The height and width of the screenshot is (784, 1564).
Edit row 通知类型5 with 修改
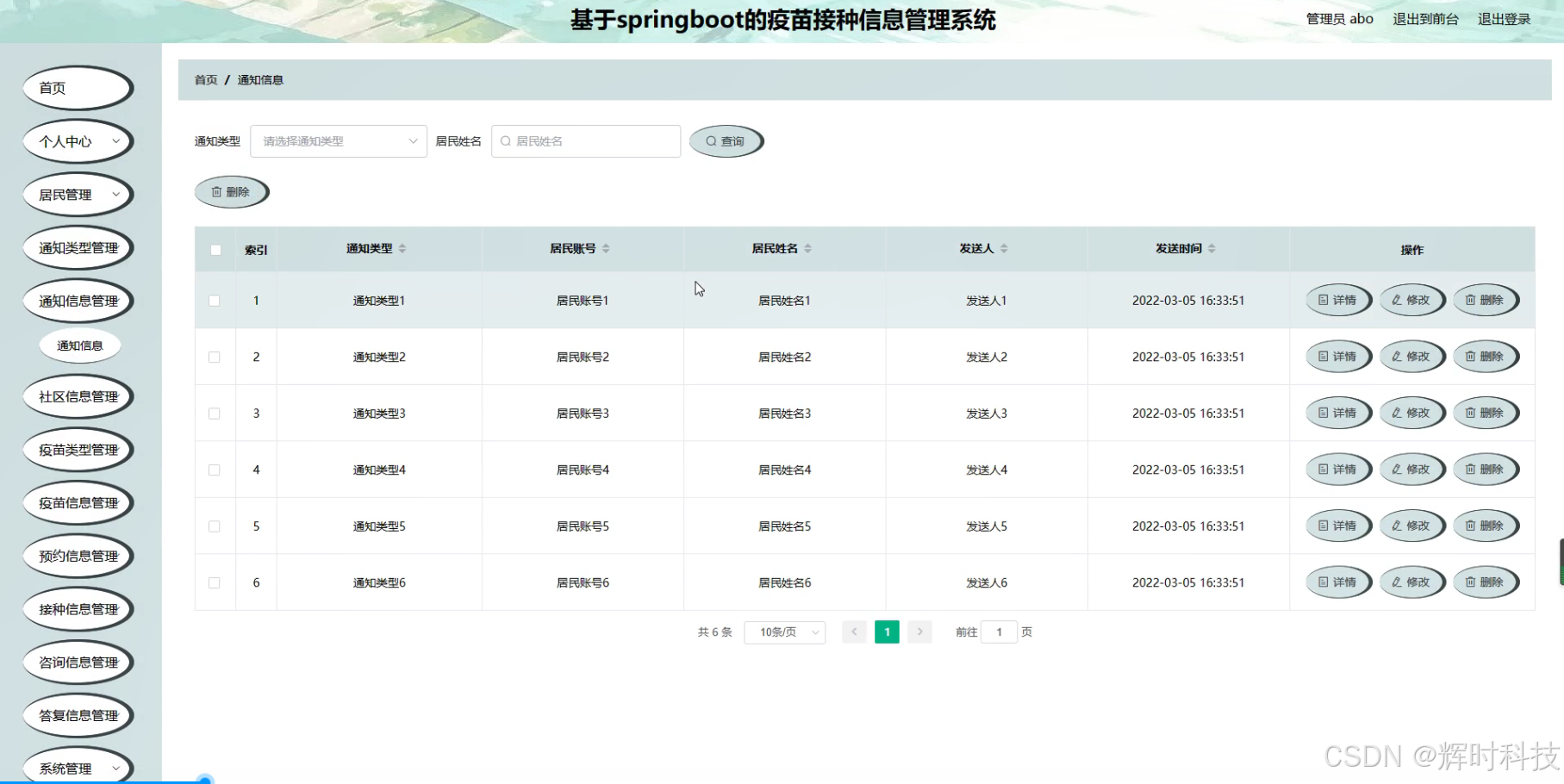[x=1411, y=526]
